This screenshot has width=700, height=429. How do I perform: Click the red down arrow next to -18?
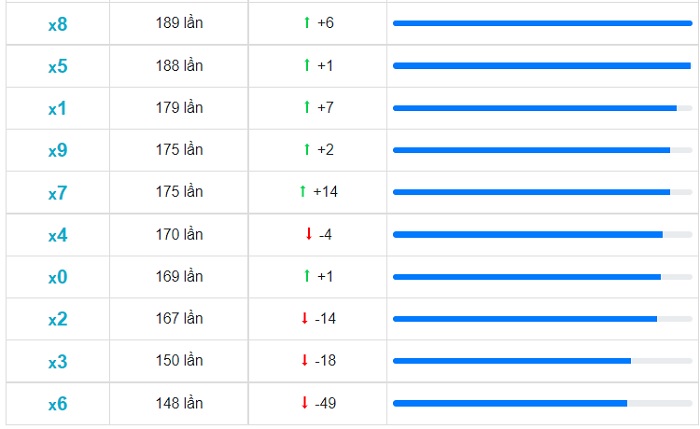pos(304,360)
